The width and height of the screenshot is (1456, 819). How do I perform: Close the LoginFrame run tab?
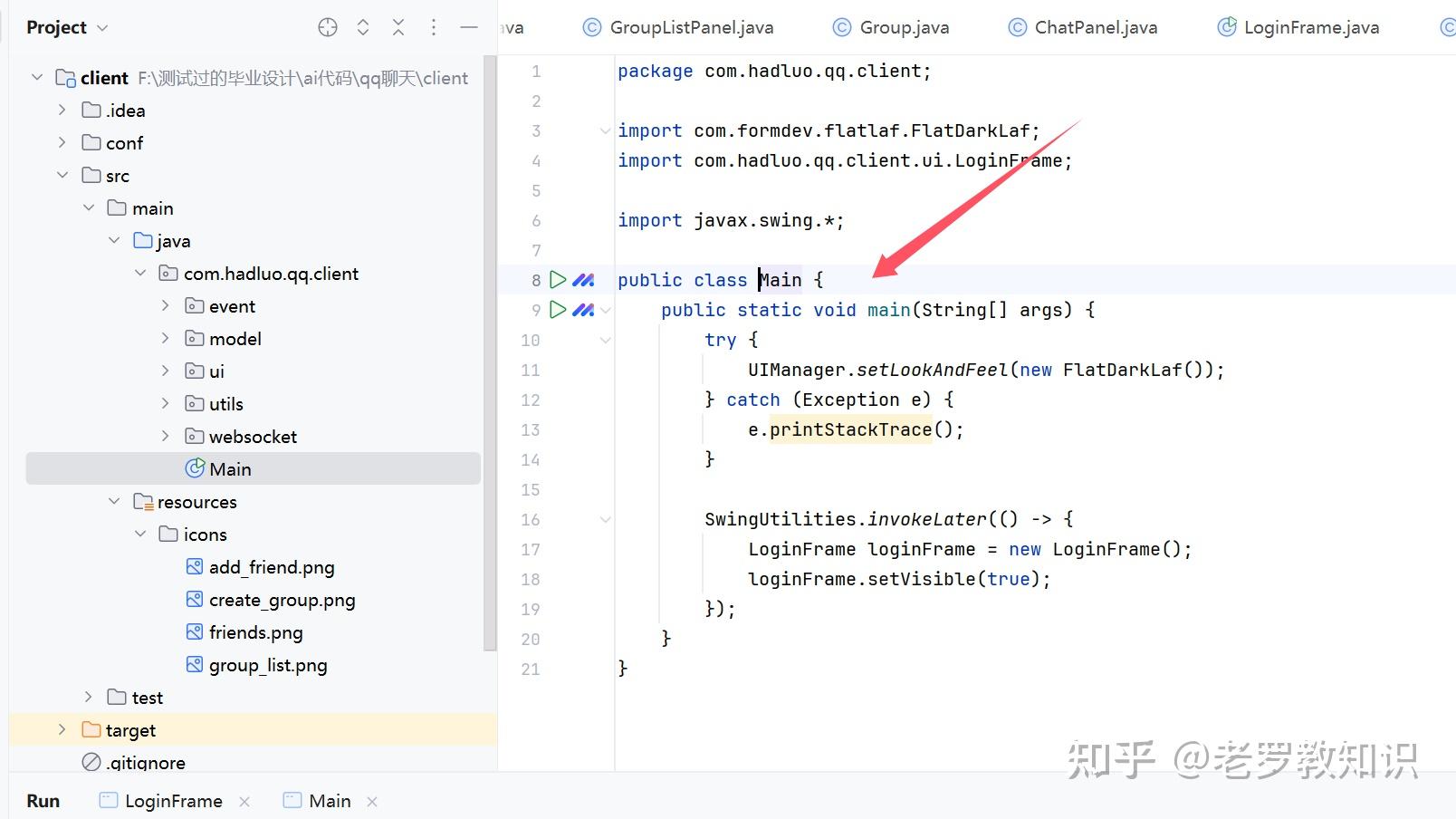coord(244,801)
